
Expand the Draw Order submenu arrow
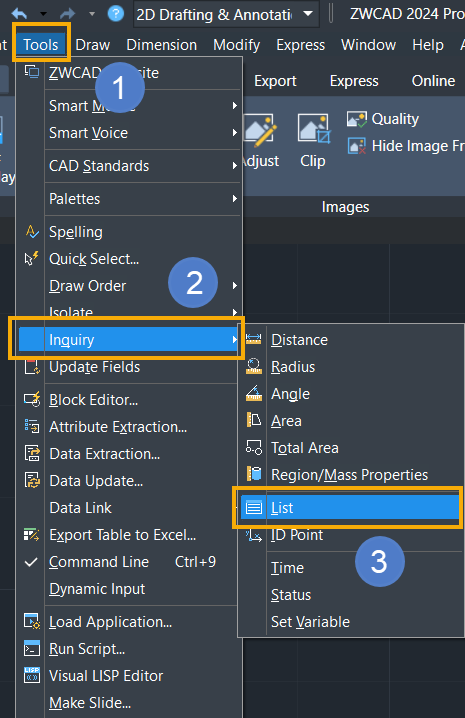(235, 286)
